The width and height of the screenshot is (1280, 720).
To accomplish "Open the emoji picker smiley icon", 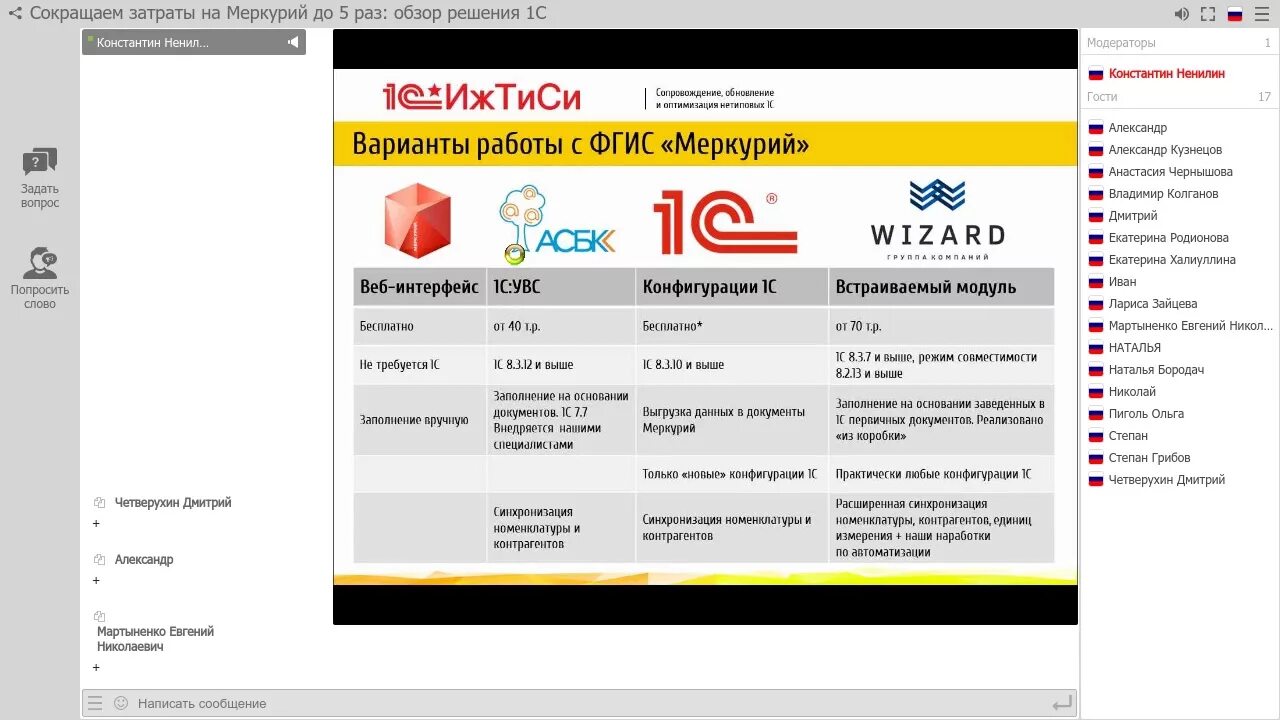I will click(121, 703).
